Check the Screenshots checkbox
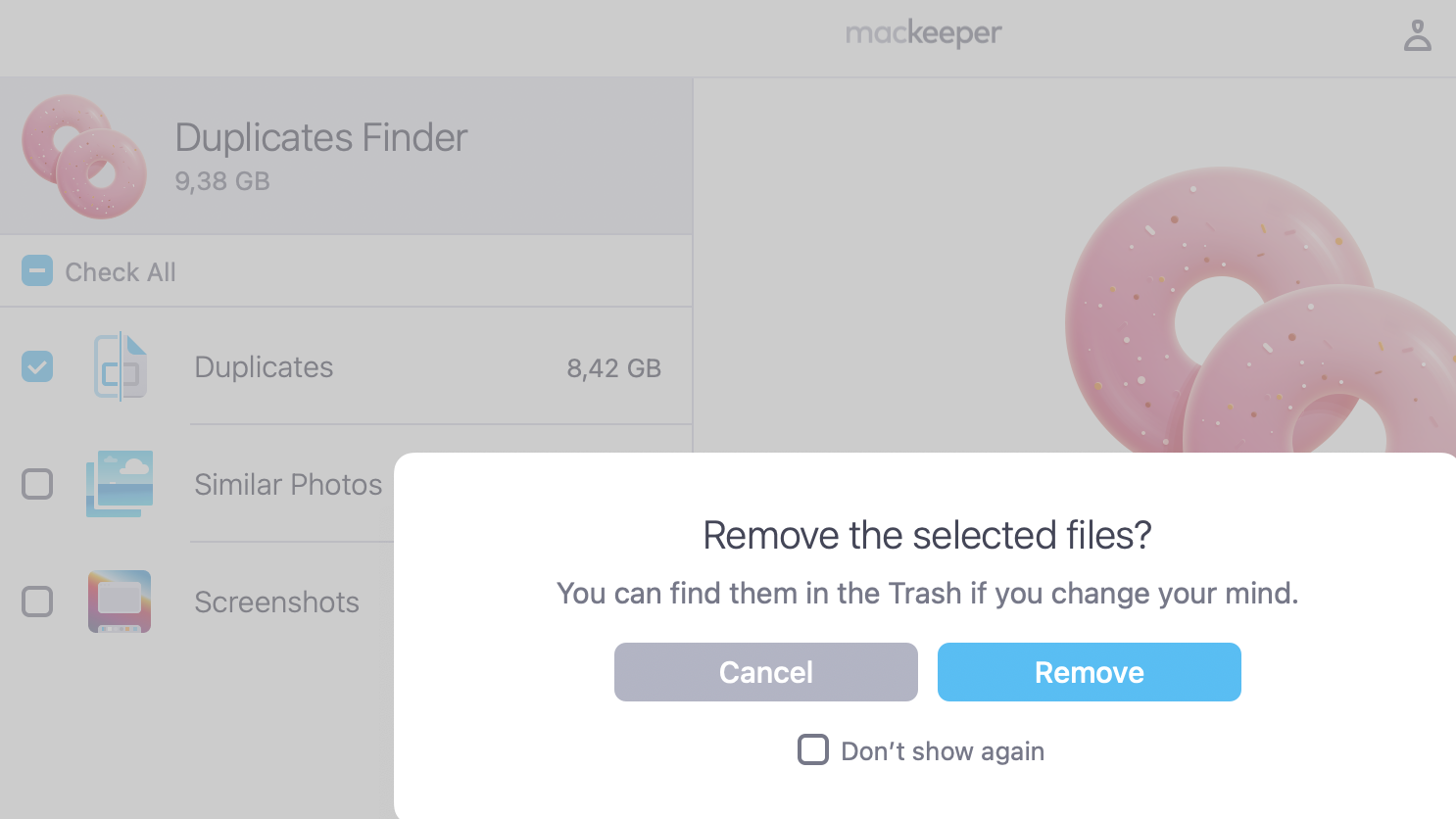1456x819 pixels. click(x=36, y=601)
